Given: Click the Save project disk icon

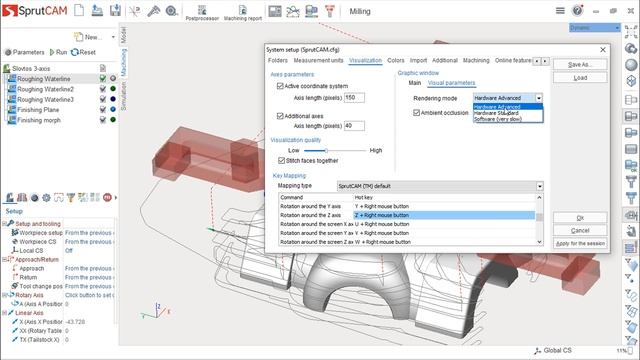Looking at the screenshot, I should click(x=116, y=10).
